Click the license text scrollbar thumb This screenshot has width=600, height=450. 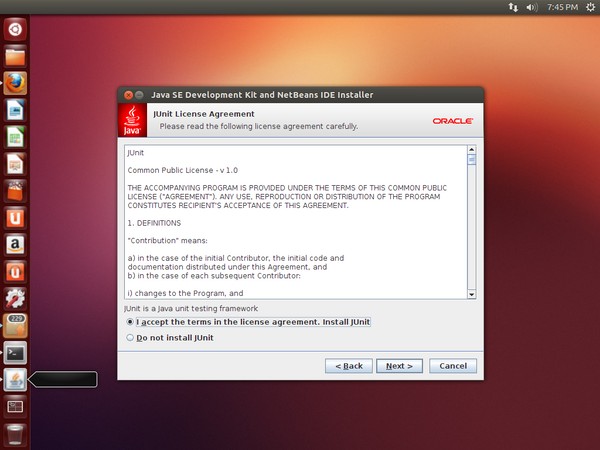click(x=472, y=159)
